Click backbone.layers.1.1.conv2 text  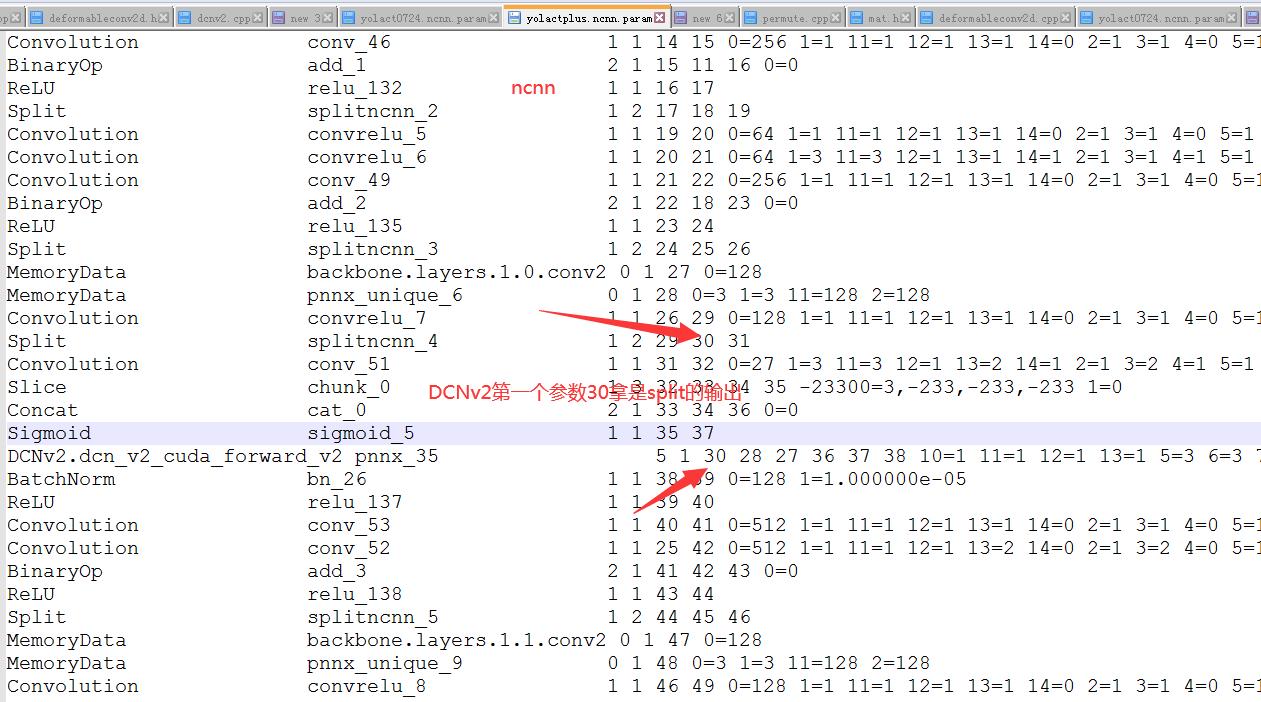(x=456, y=640)
